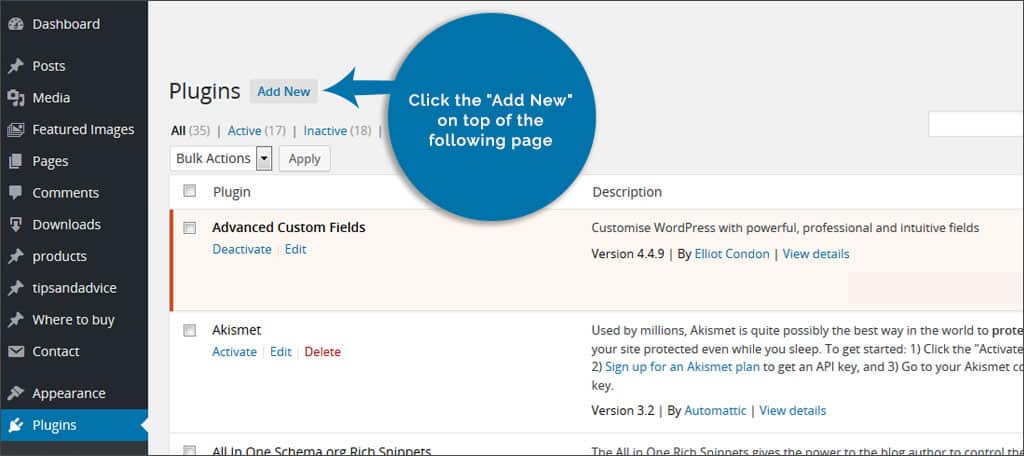This screenshot has height=456, width=1024.
Task: View details for Advanced Custom Fields
Action: coord(816,254)
